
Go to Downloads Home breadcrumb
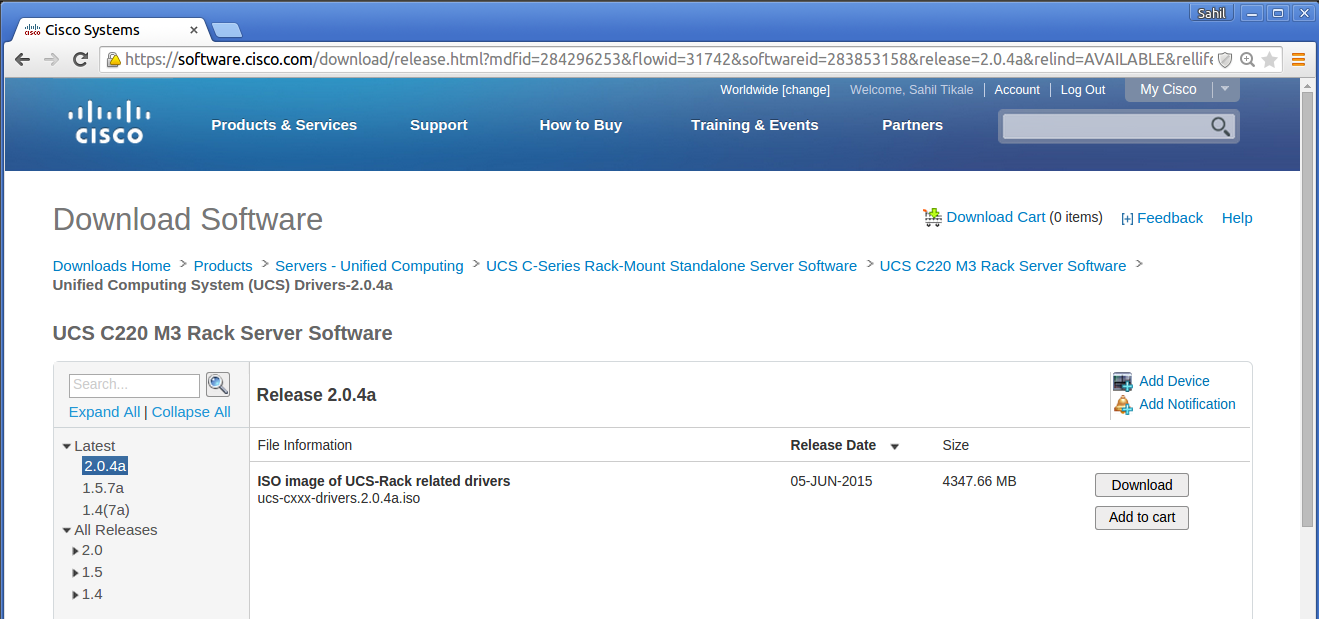(112, 266)
